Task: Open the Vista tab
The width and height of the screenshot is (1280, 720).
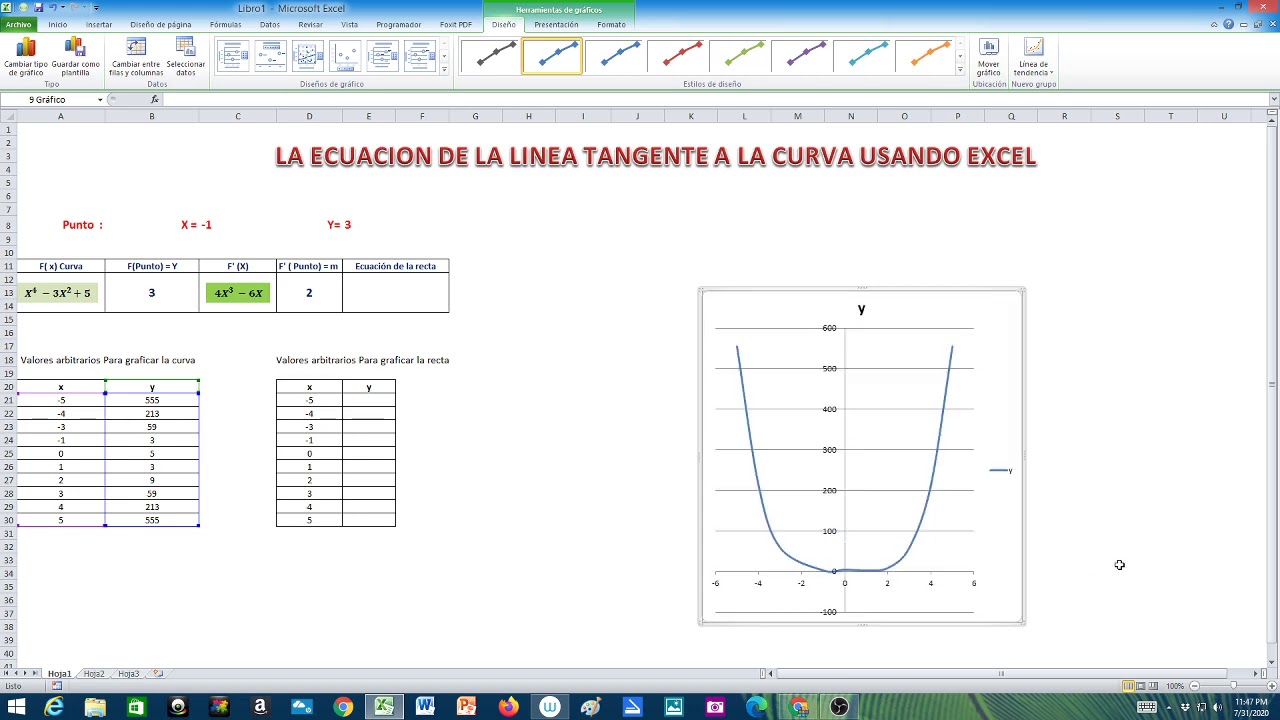Action: [x=349, y=24]
